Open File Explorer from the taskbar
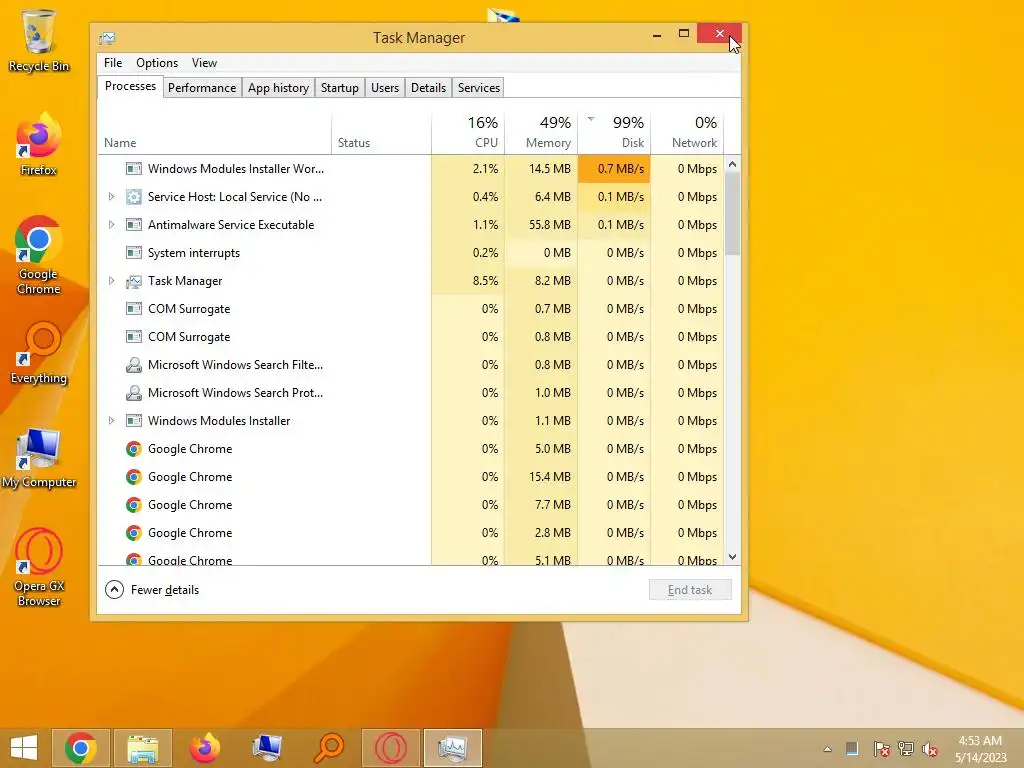1024x768 pixels. pos(143,748)
